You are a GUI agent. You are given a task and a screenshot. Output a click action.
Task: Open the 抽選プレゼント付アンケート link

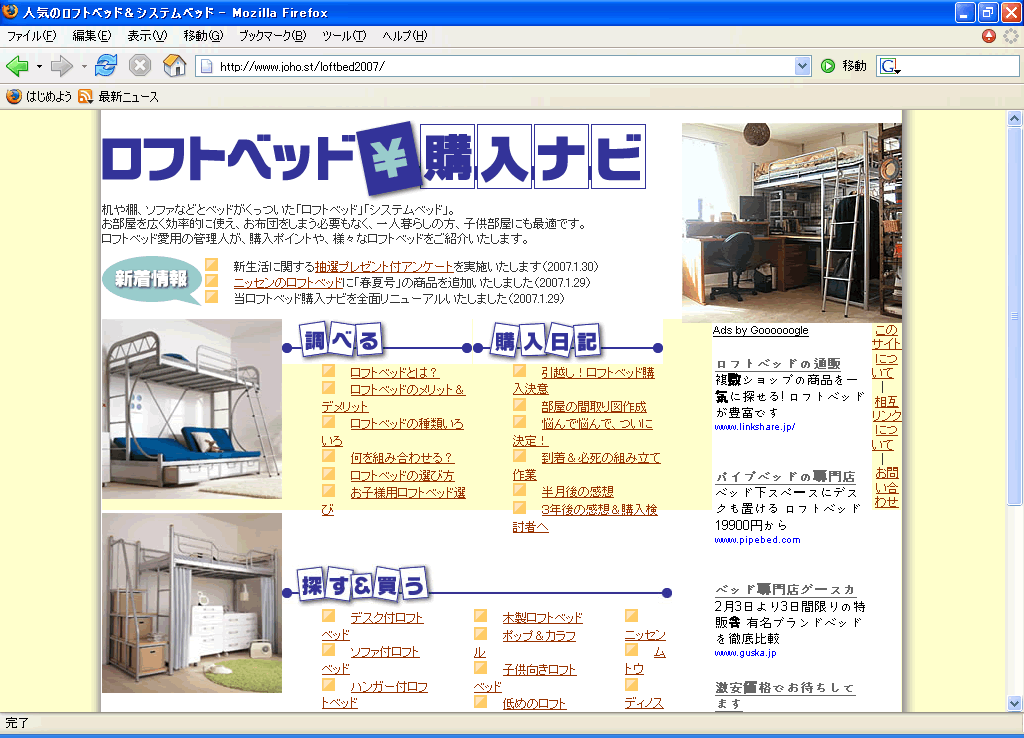point(384,267)
